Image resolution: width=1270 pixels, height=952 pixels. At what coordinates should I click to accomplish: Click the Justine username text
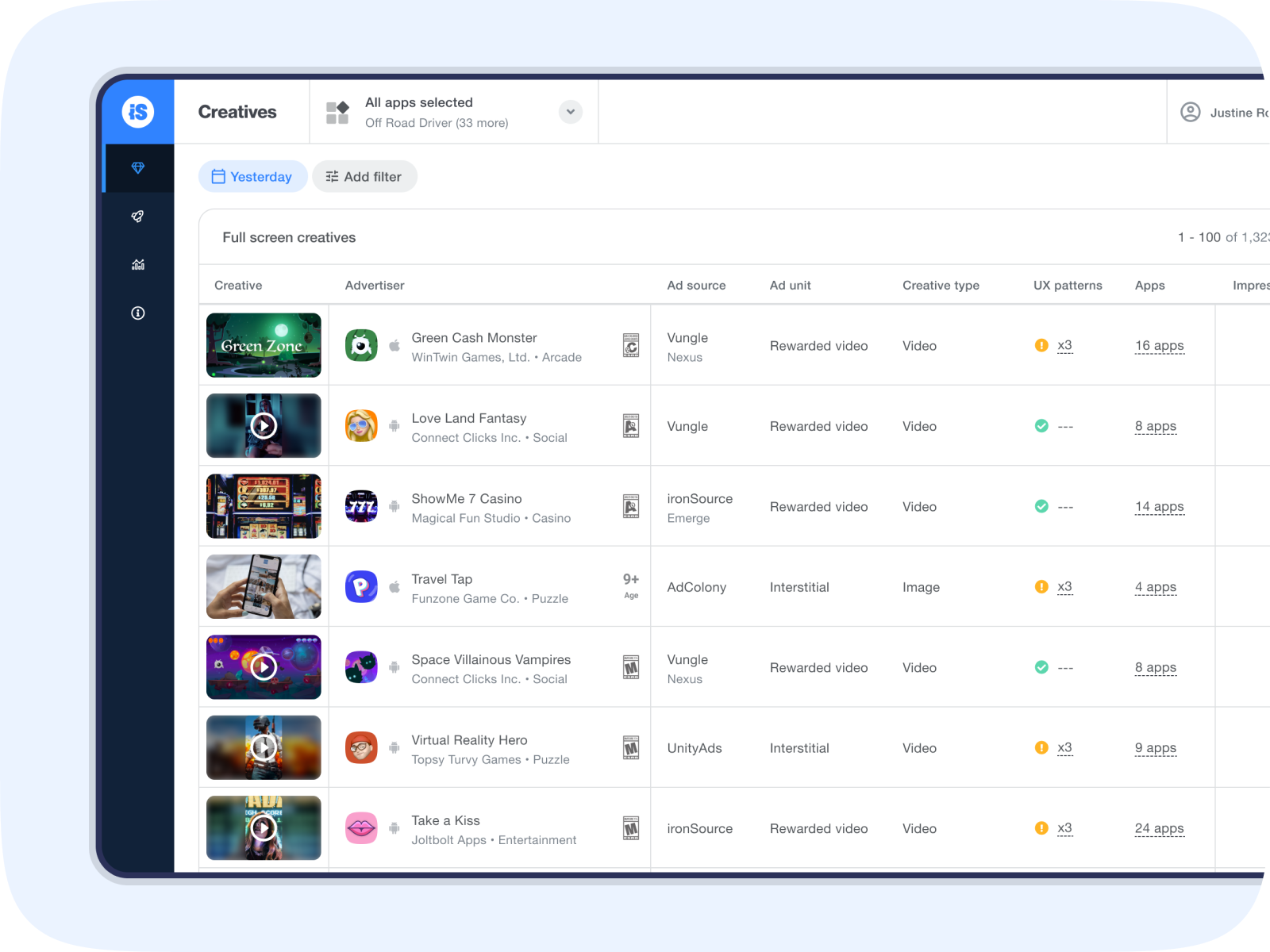tap(1239, 113)
